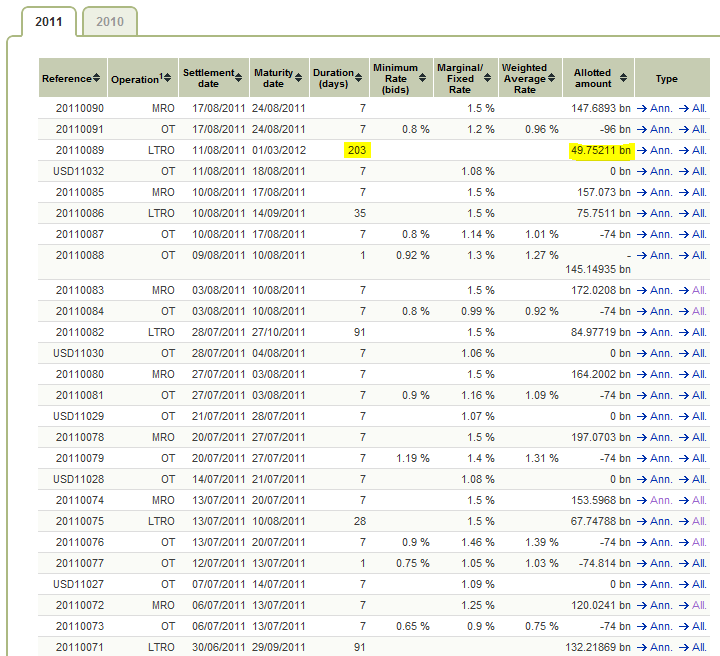Sort by Settlement date arrows

[238, 78]
